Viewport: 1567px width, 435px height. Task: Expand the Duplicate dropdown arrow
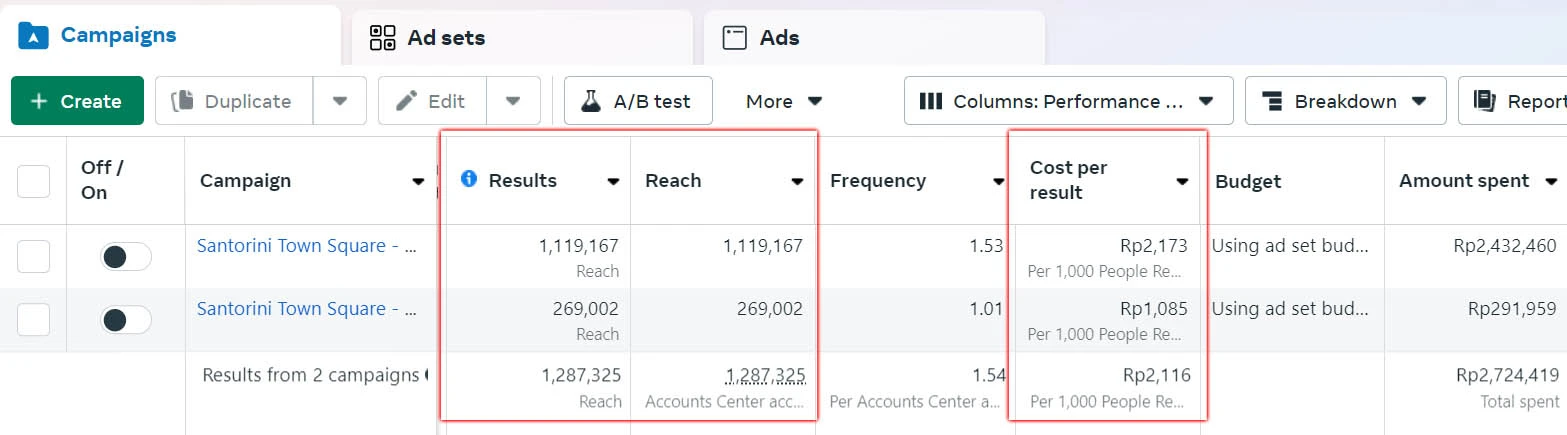(340, 101)
